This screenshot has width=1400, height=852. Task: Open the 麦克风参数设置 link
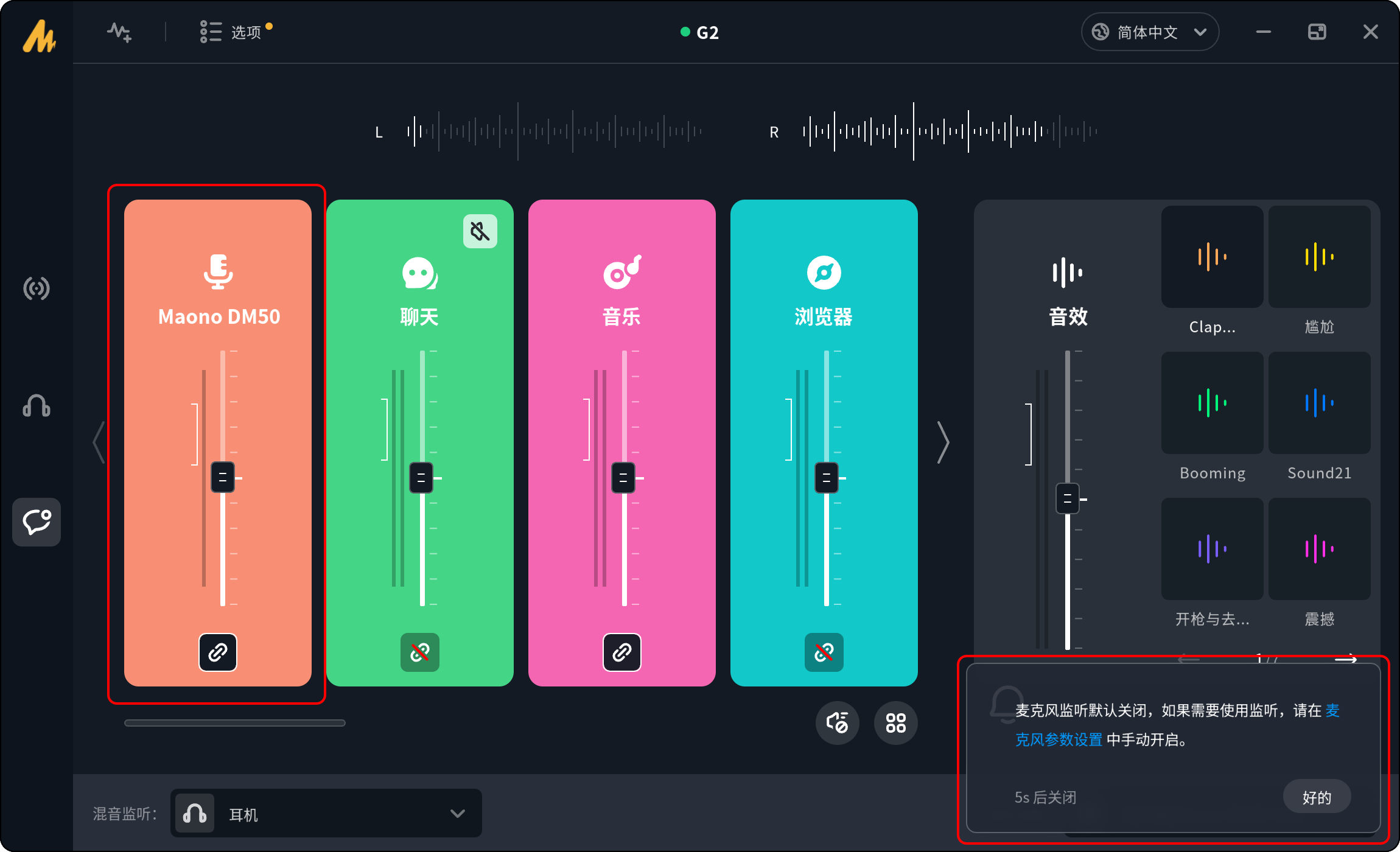1059,740
